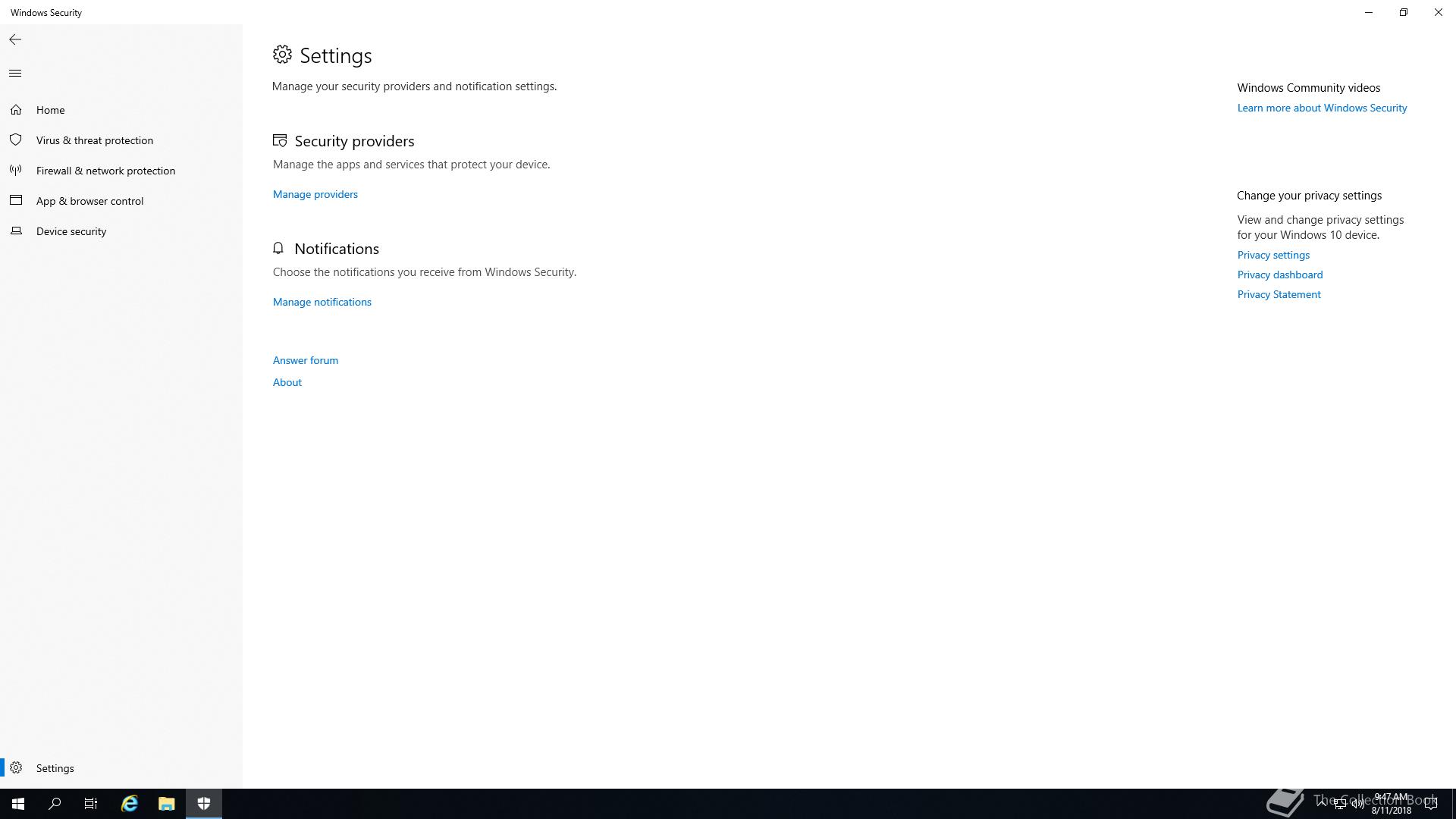This screenshot has height=819, width=1456.
Task: Open Virus & threat protection
Action: click(x=121, y=140)
